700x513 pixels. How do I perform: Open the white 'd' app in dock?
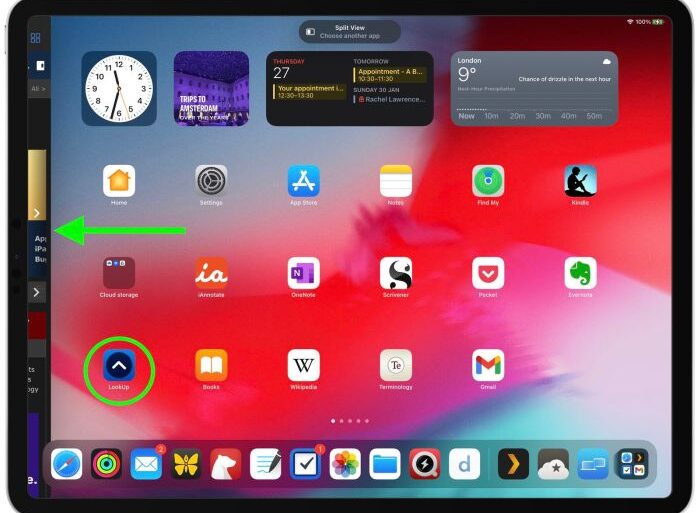(x=464, y=464)
